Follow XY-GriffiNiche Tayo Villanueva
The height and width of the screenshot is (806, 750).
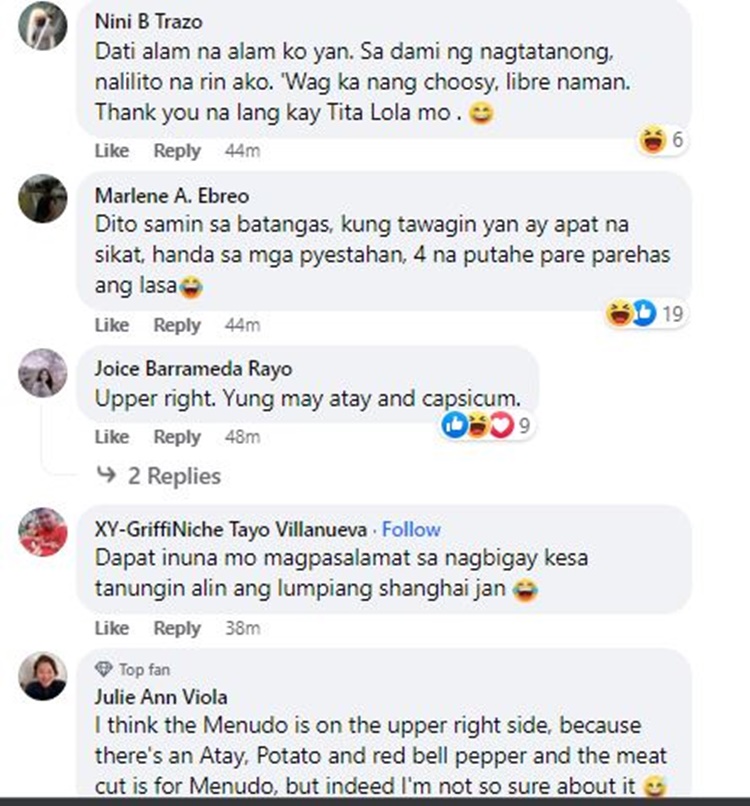tap(411, 529)
